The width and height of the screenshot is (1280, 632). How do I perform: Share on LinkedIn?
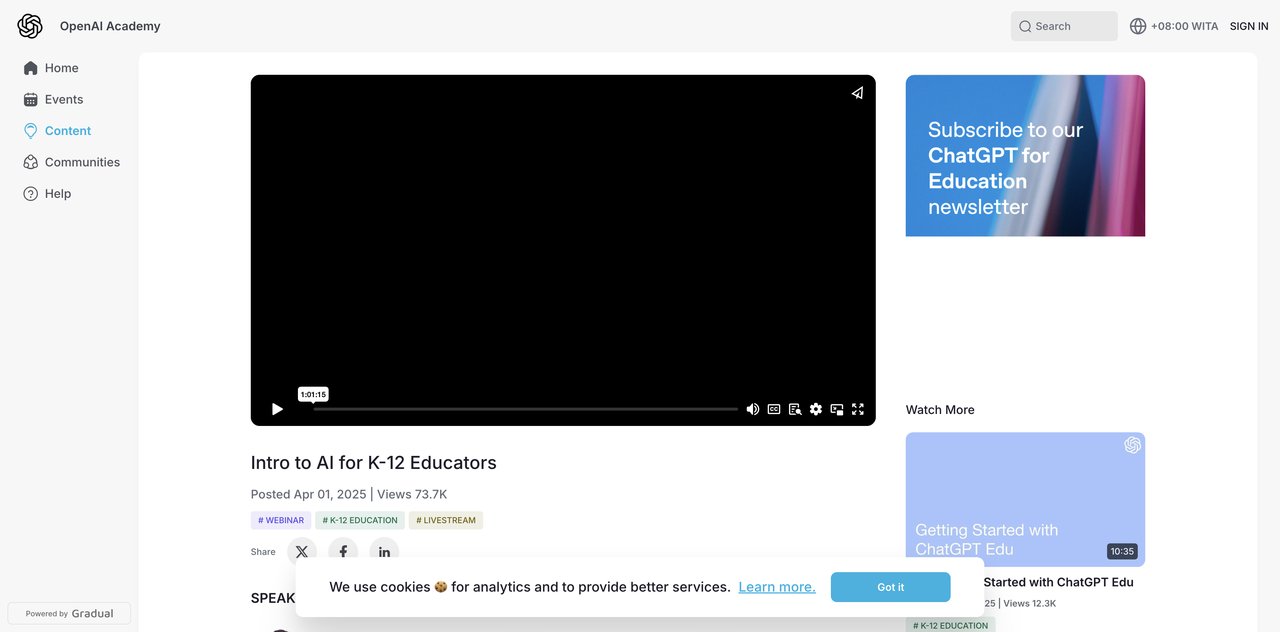(384, 552)
